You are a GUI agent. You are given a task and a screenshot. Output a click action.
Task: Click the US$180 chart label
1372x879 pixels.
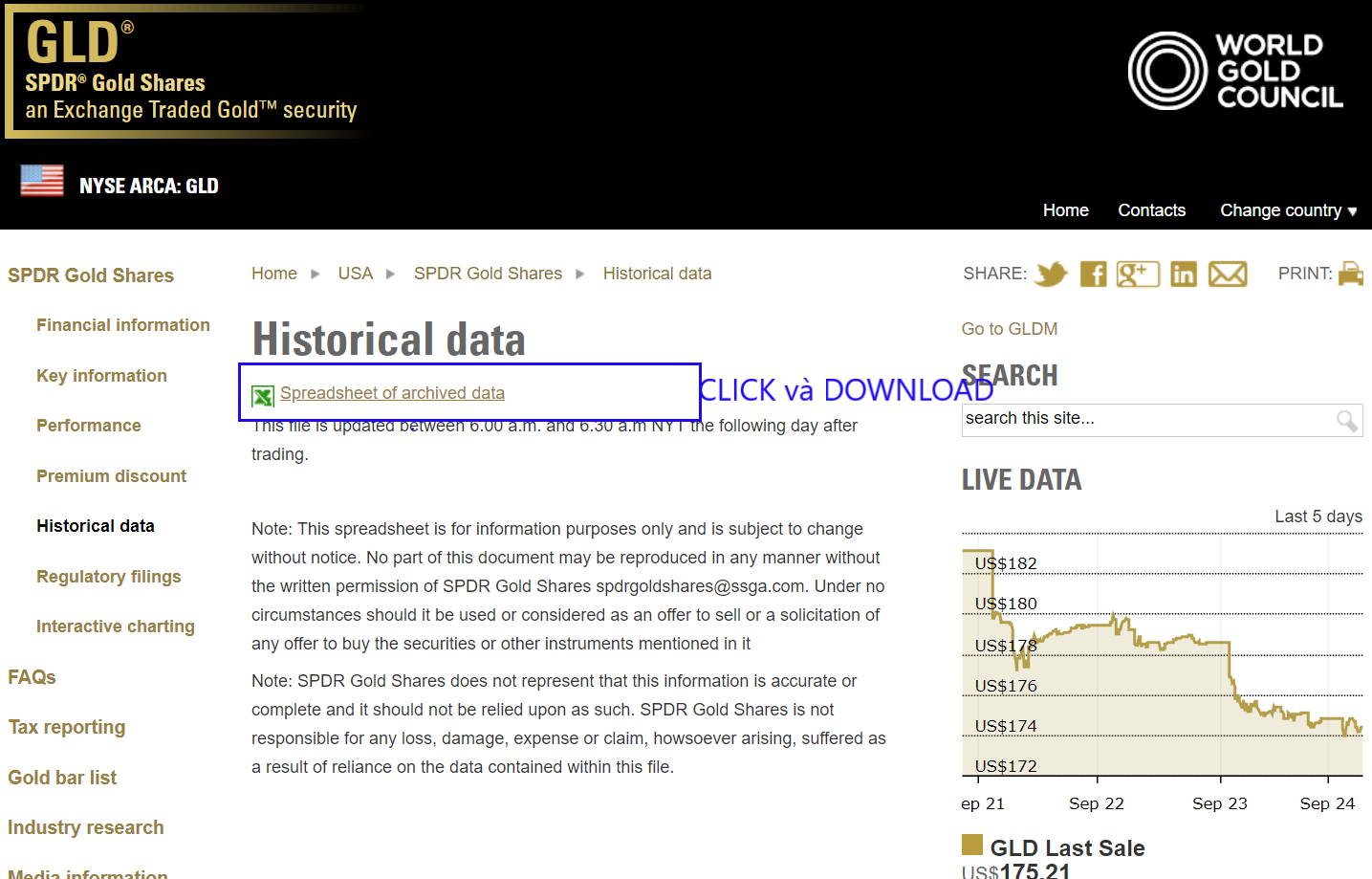(1006, 604)
